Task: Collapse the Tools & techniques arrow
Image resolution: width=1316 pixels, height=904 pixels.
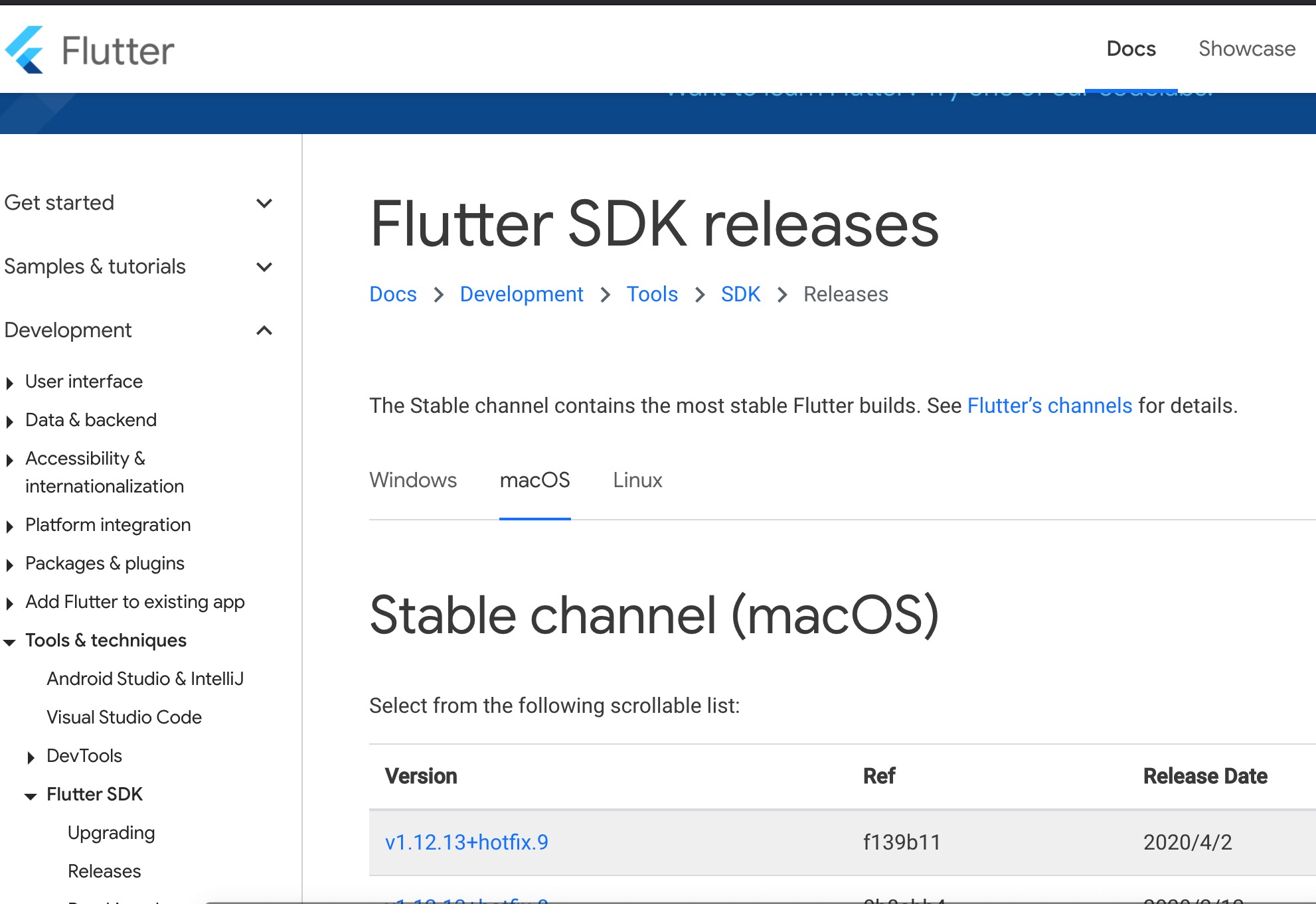Action: point(9,642)
